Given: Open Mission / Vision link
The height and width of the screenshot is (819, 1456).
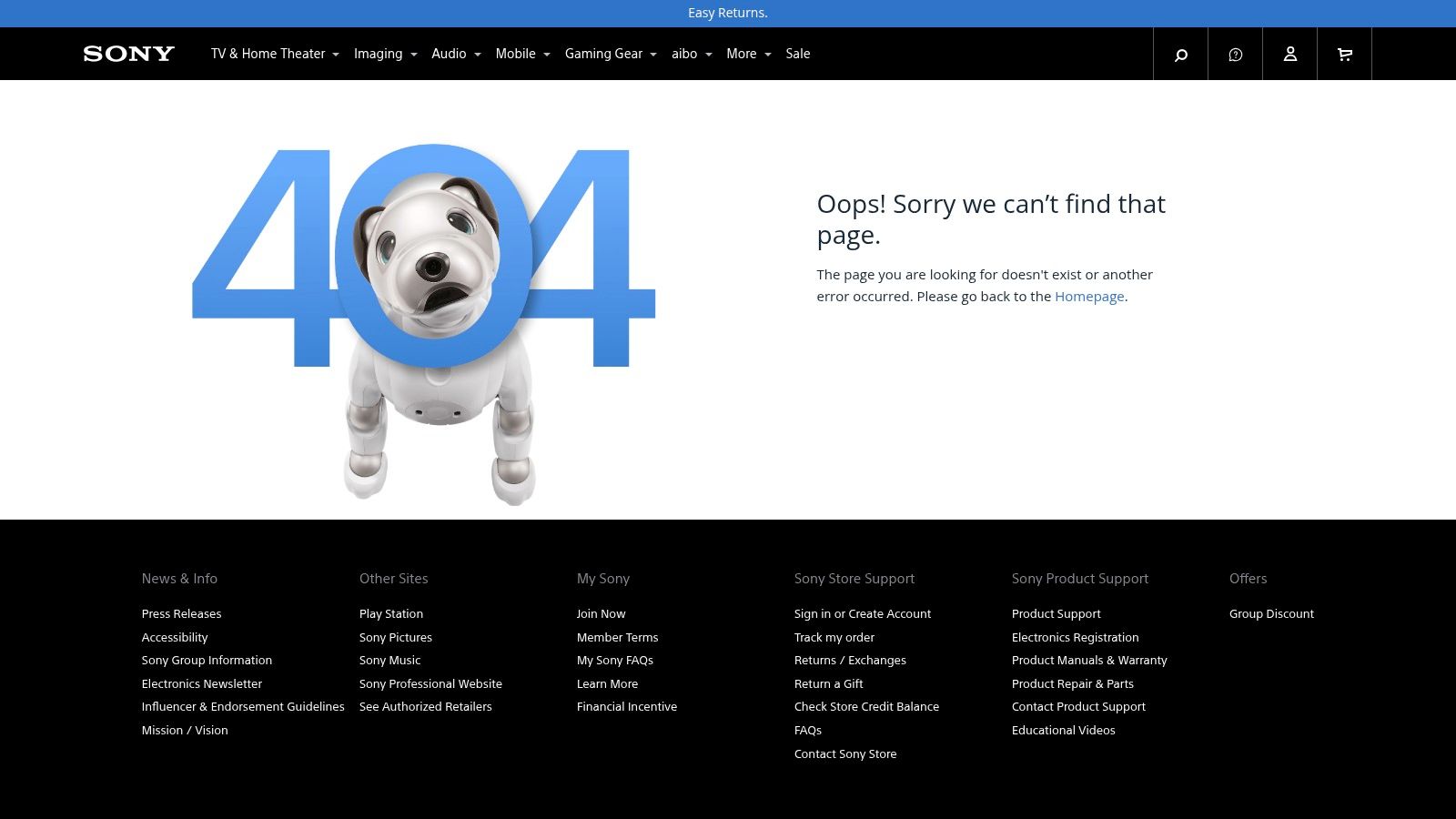Looking at the screenshot, I should click(185, 731).
